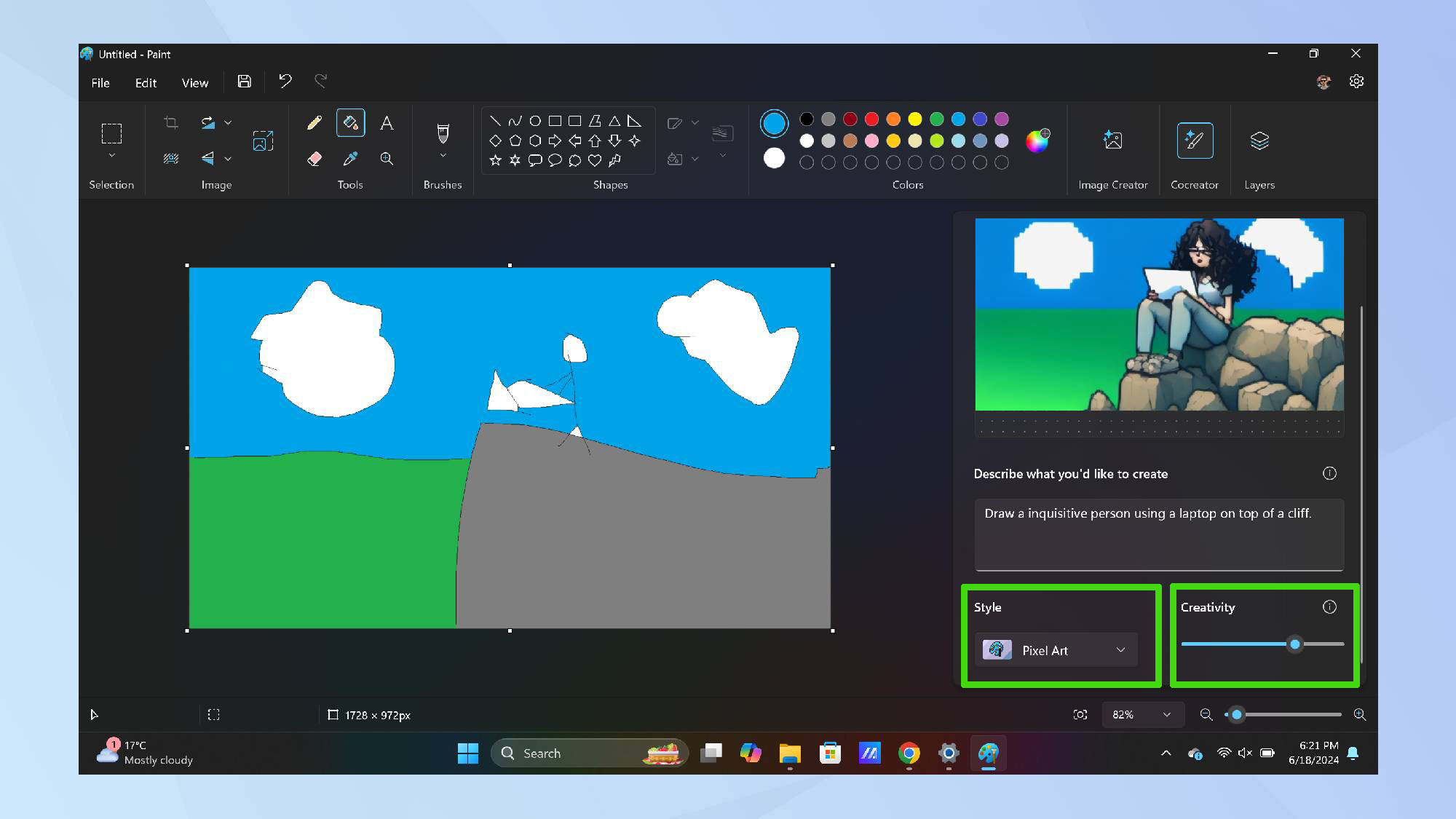Toggle the Cocreator panel button
The image size is (1456, 819).
click(1194, 141)
